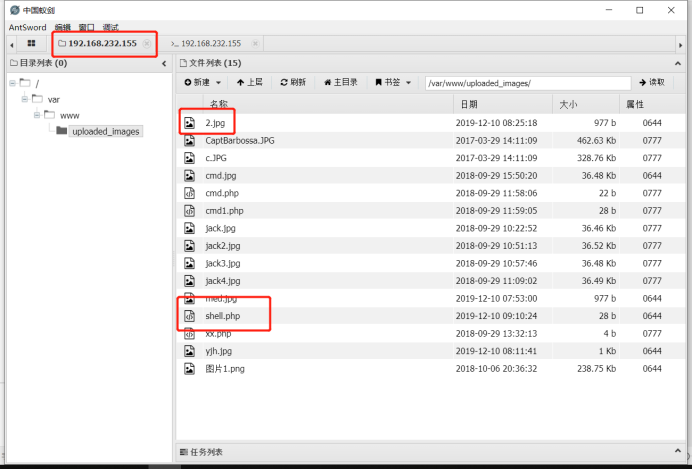Viewport: 692px width, 470px height.
Task: Open the 书签 bookmarks dropdown
Action: [x=393, y=82]
